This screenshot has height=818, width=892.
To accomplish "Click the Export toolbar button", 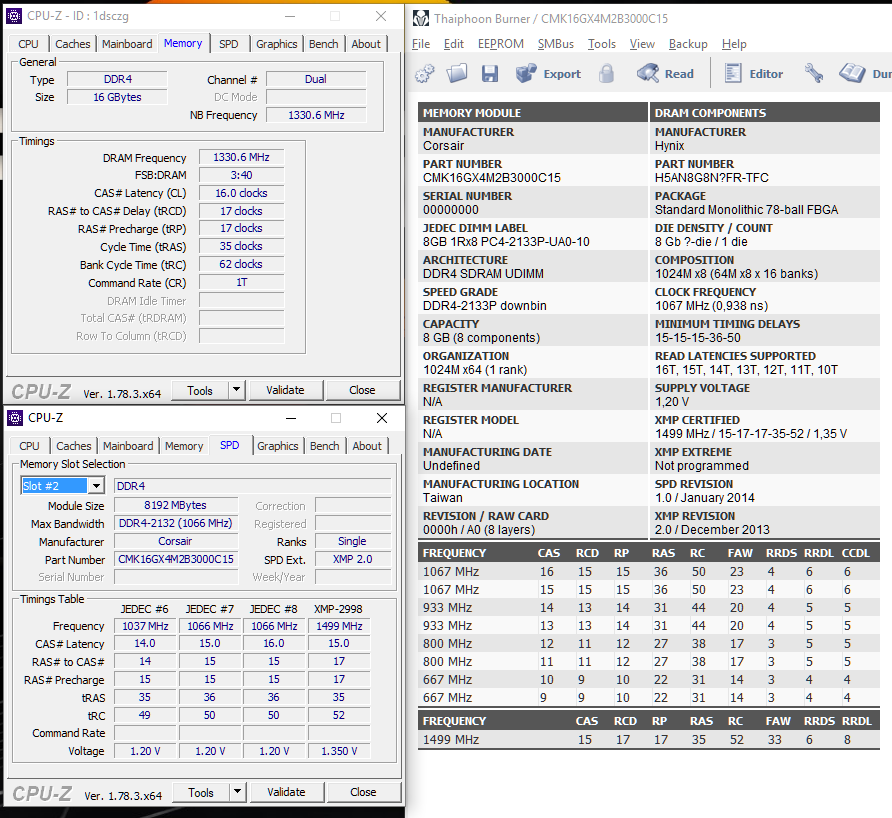I will 548,73.
